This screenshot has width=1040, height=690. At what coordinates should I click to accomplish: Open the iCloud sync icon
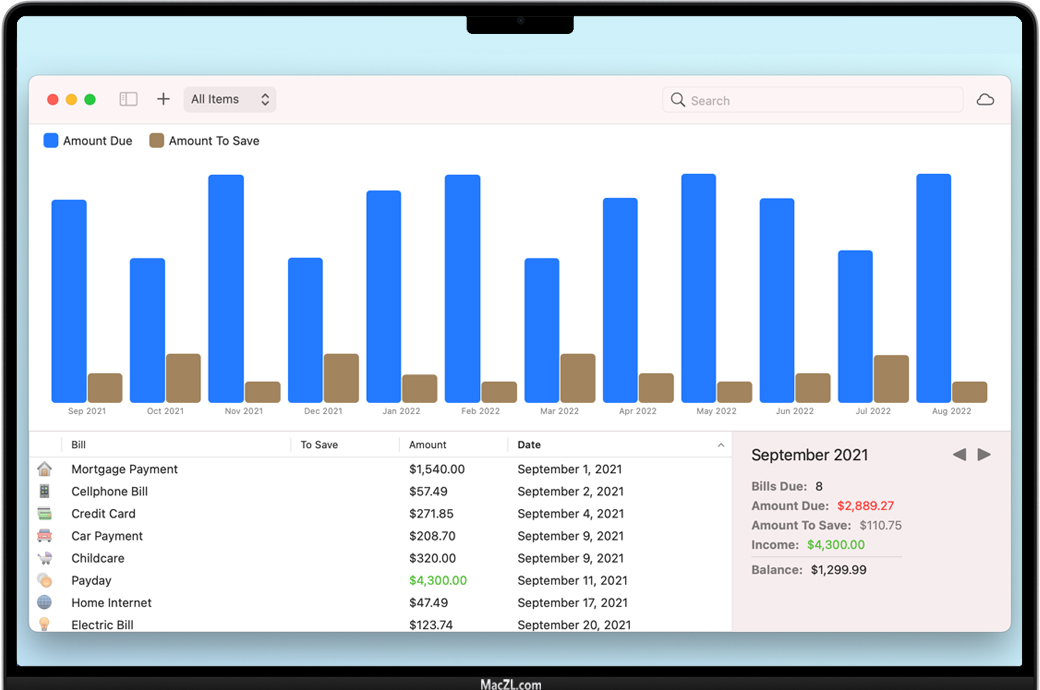click(x=985, y=100)
